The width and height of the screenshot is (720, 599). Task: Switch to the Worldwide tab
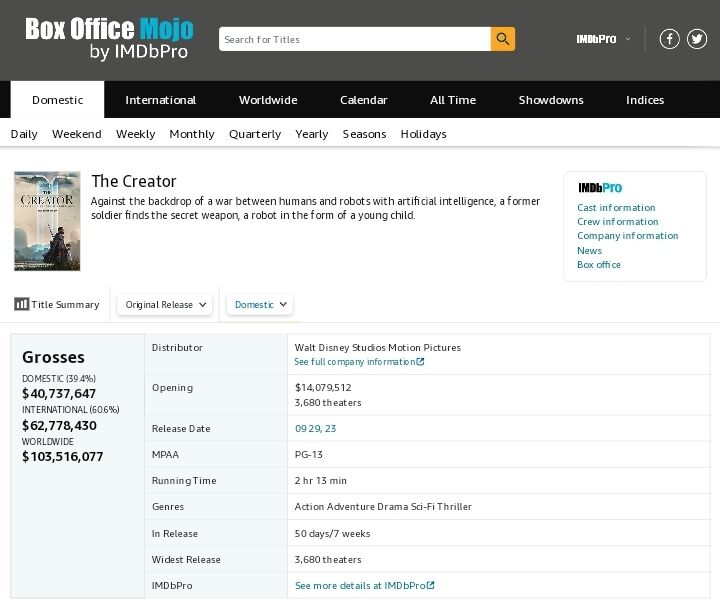[x=268, y=100]
